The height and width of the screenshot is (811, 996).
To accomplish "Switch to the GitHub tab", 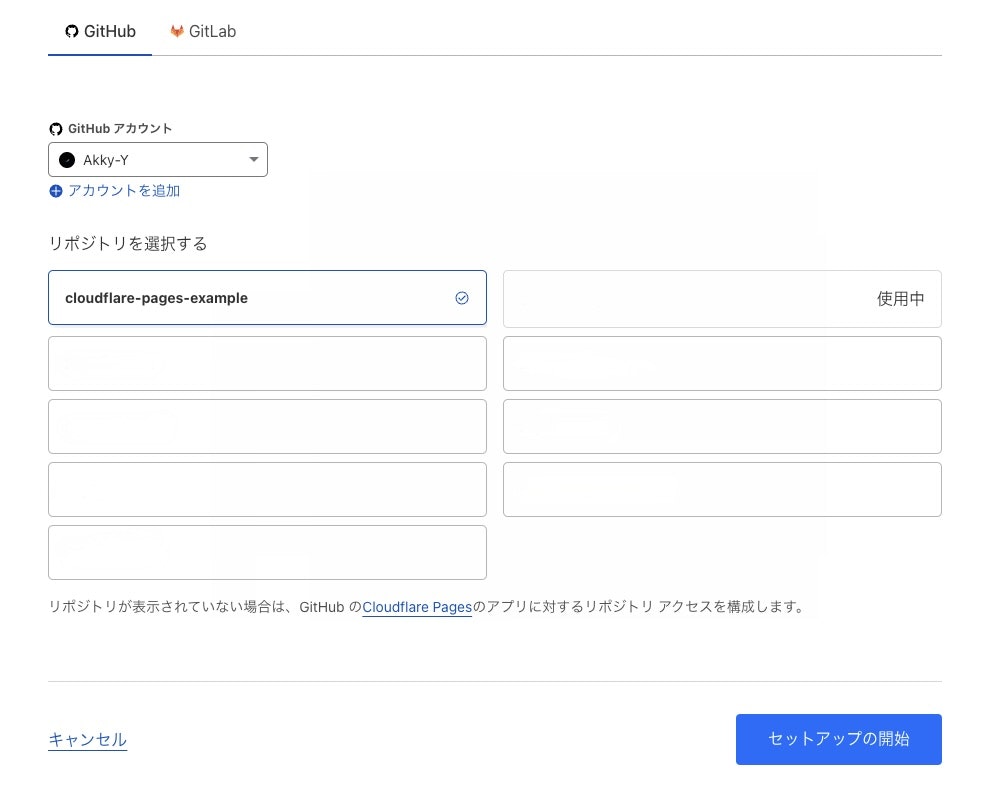I will [x=100, y=31].
